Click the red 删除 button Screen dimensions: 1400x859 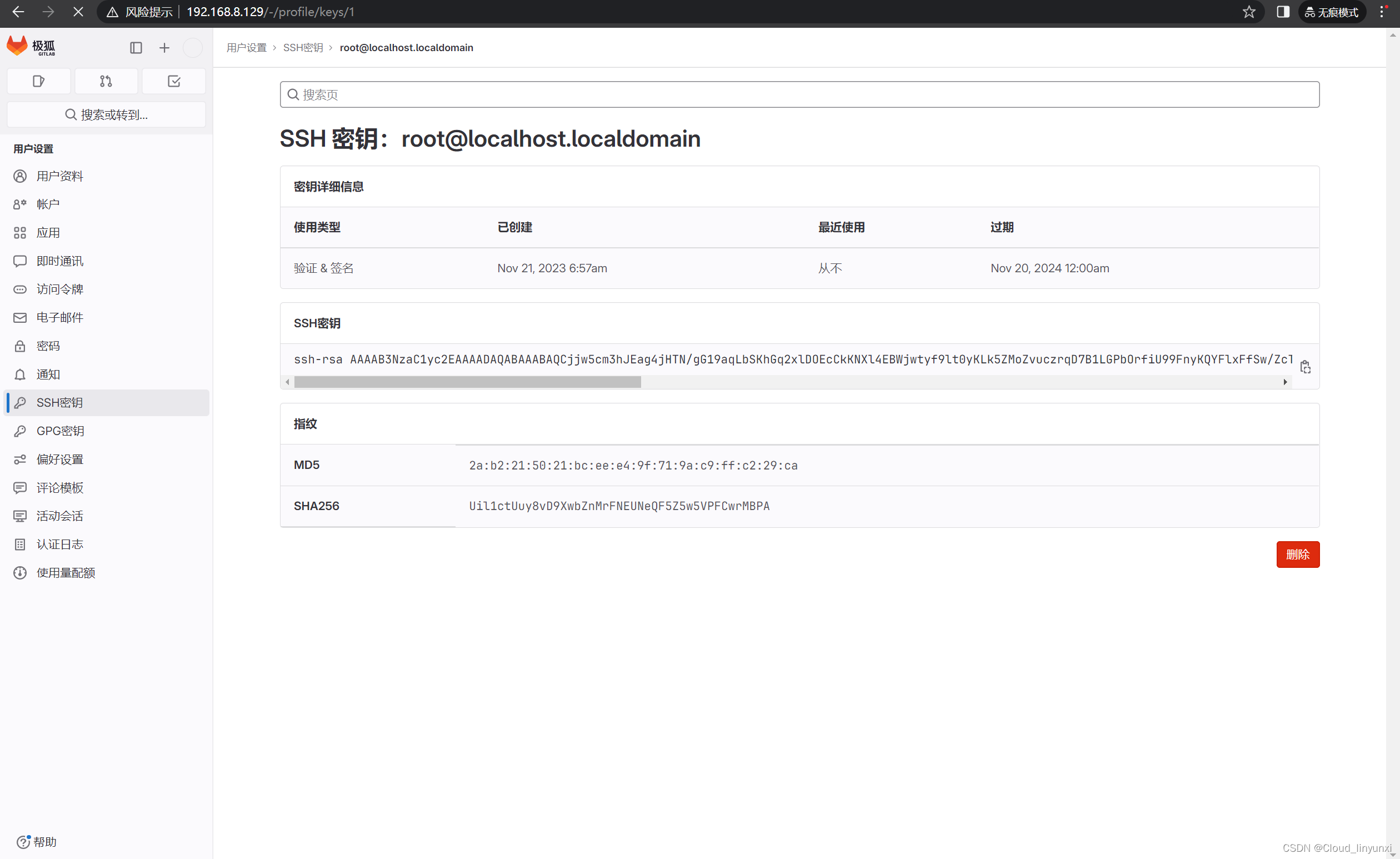pos(1297,554)
